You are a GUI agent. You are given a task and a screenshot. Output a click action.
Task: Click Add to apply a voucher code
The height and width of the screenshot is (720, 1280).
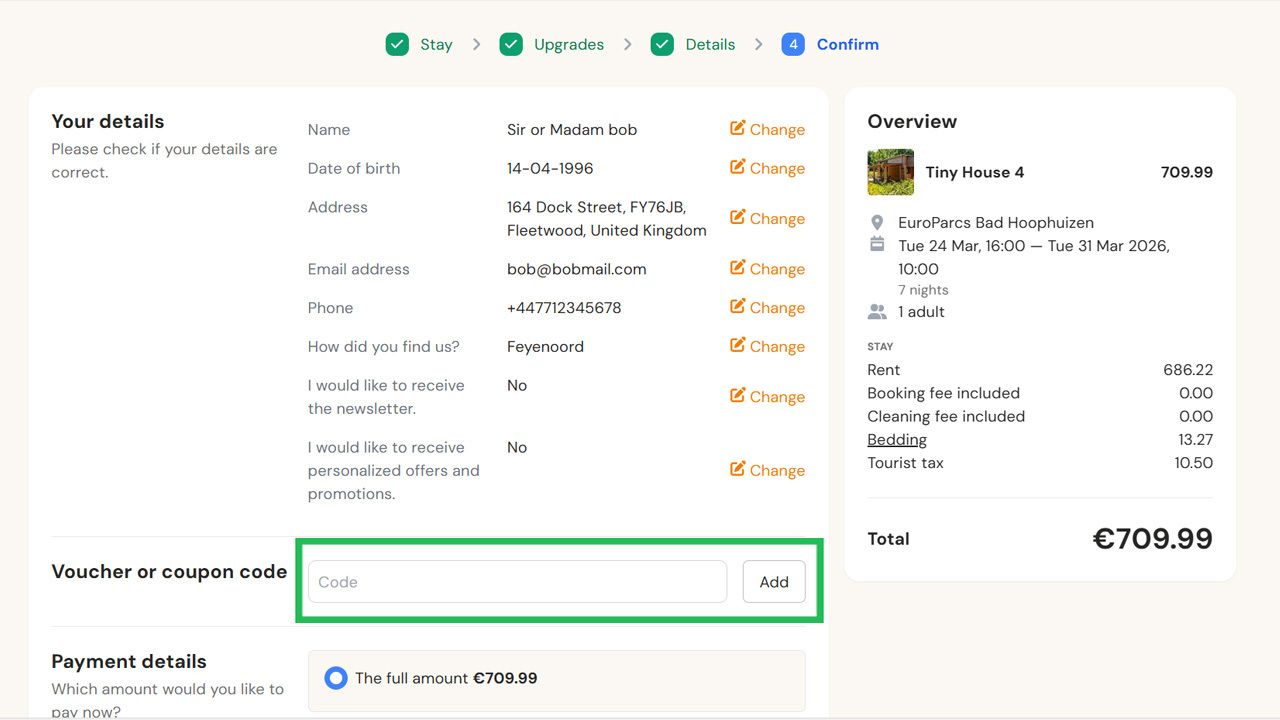(774, 581)
